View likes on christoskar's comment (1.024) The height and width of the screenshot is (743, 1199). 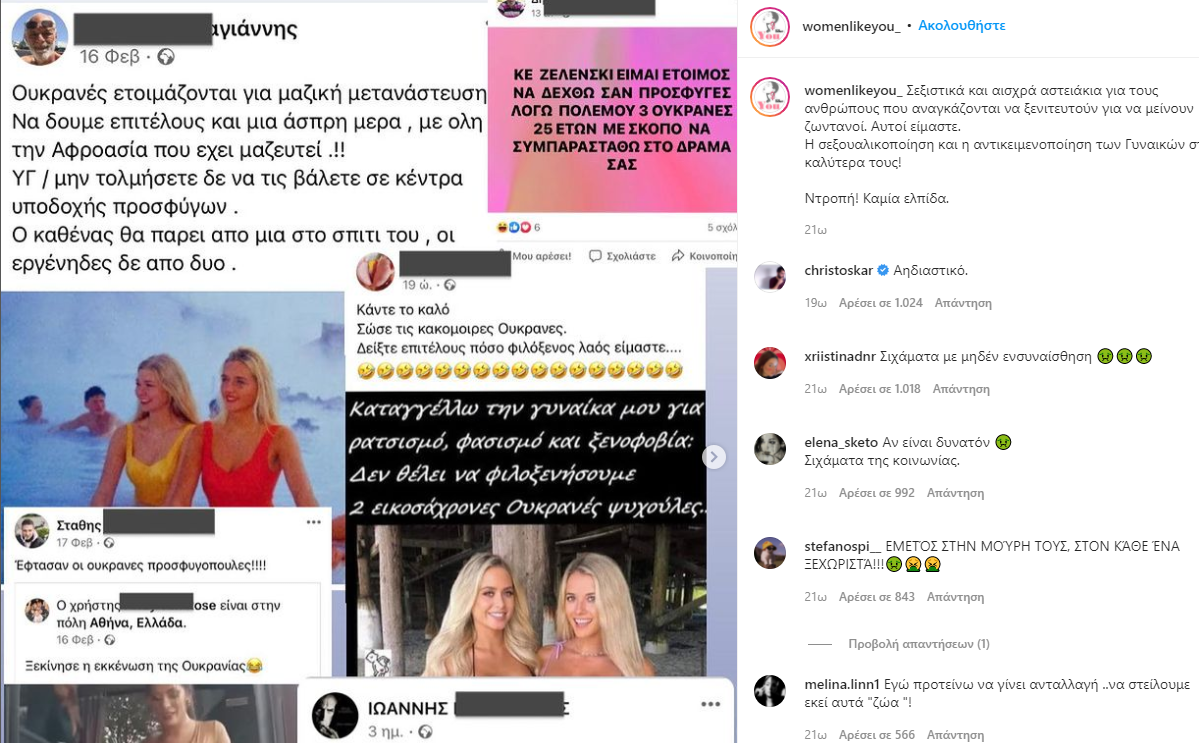[881, 303]
